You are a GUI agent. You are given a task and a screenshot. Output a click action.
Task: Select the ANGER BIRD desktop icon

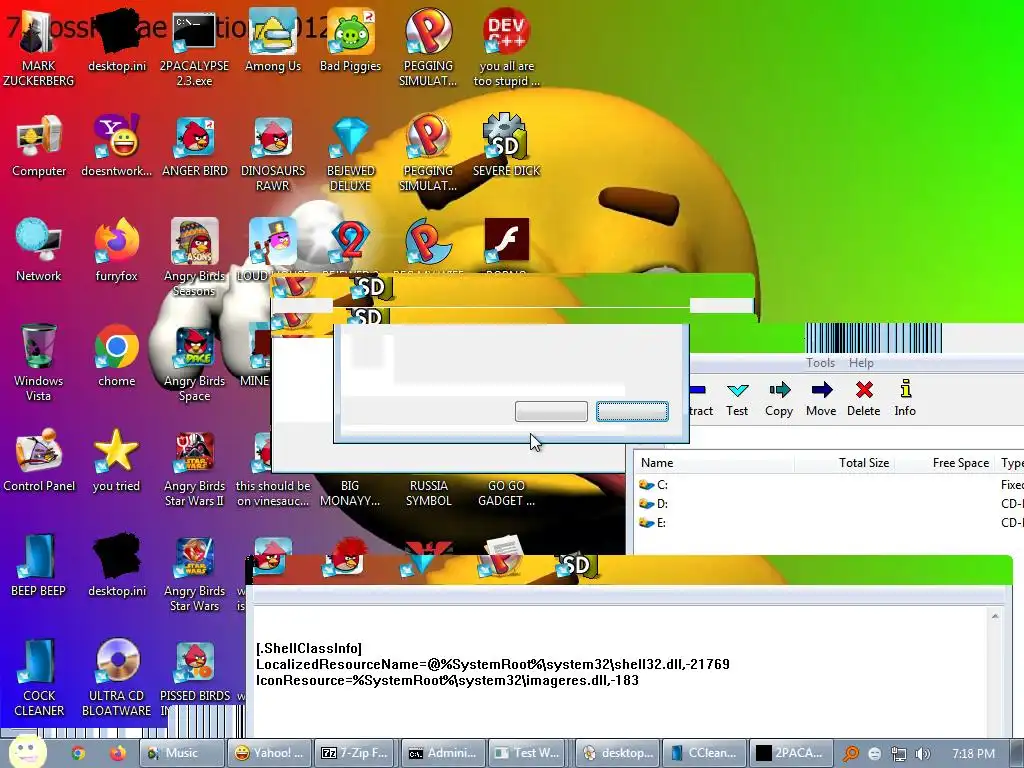point(195,147)
